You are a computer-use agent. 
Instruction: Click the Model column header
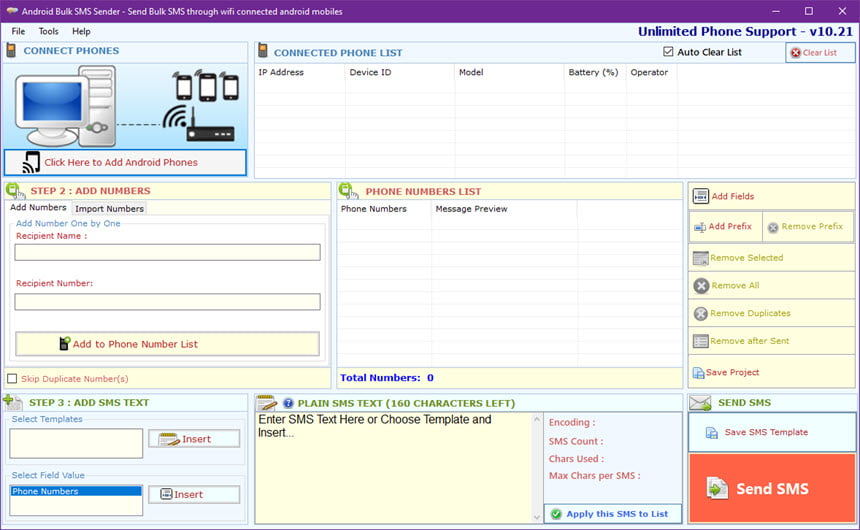[510, 72]
